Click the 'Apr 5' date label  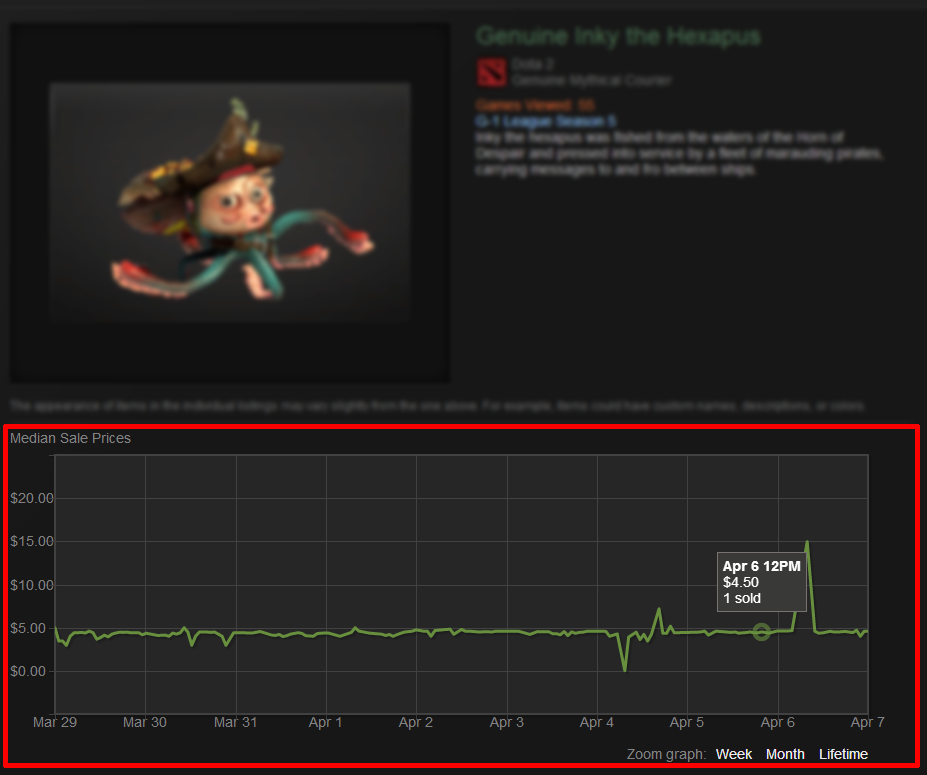tap(686, 722)
